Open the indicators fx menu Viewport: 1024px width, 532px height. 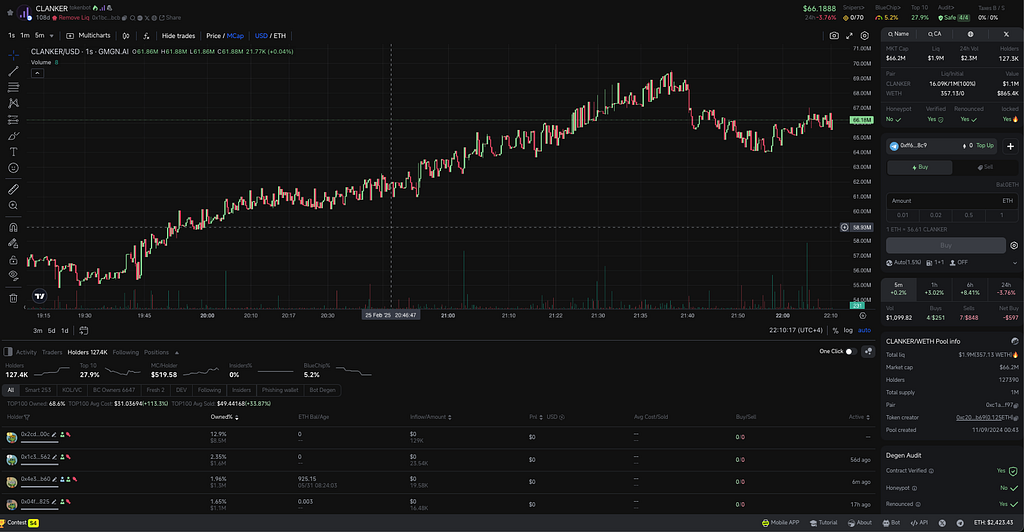pos(146,36)
